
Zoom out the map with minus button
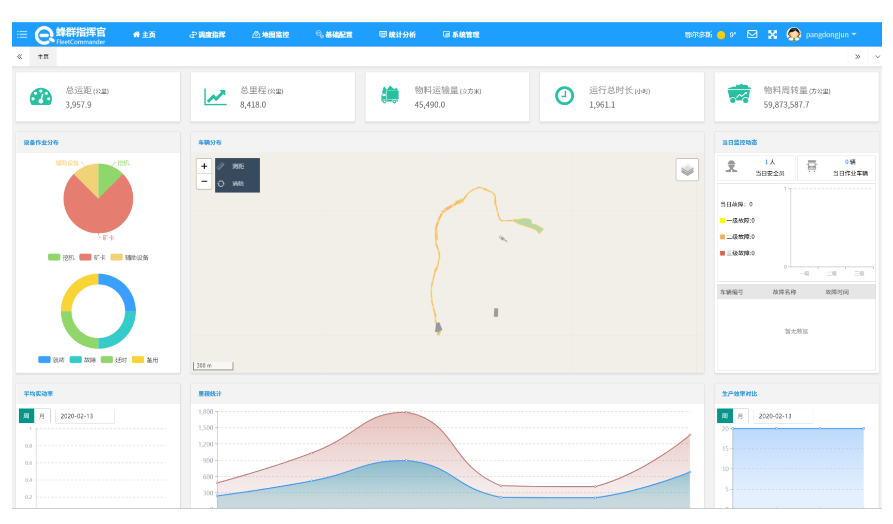coord(204,182)
